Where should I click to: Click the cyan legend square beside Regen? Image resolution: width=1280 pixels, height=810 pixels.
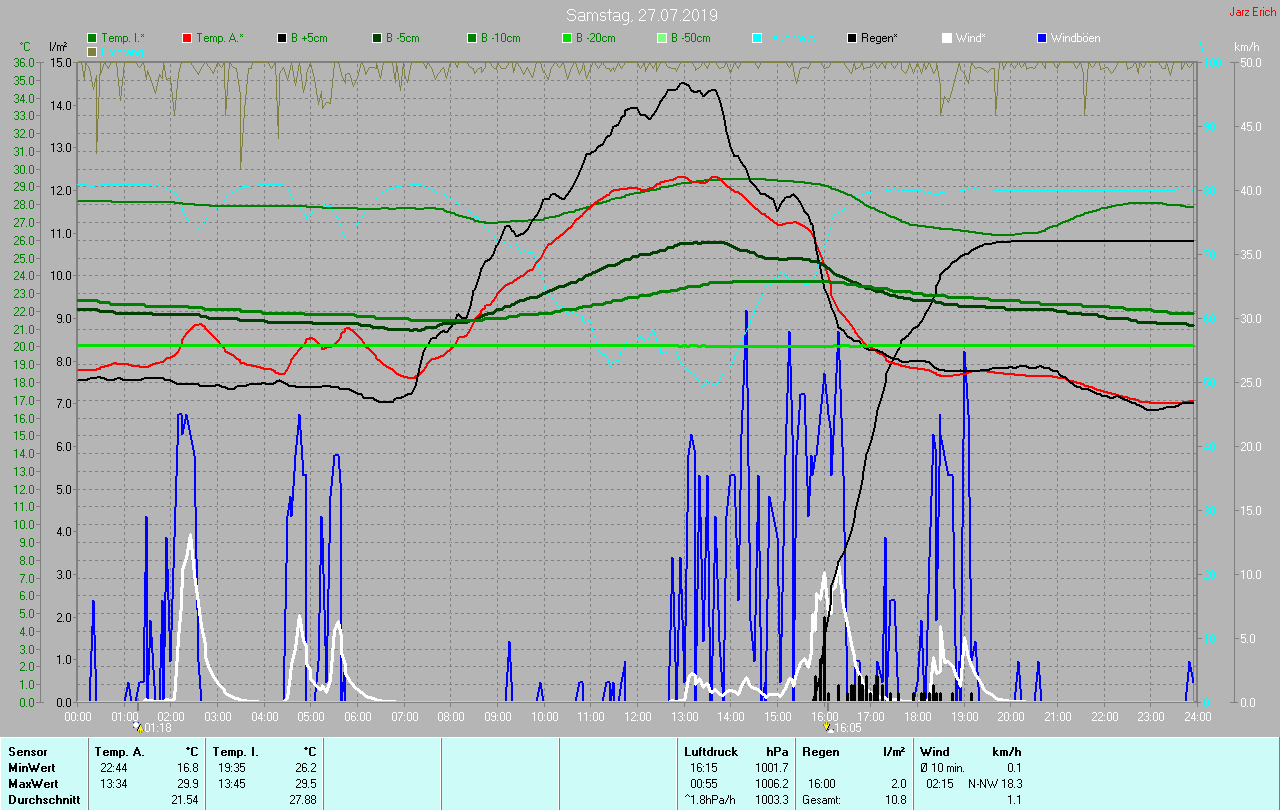(756, 38)
